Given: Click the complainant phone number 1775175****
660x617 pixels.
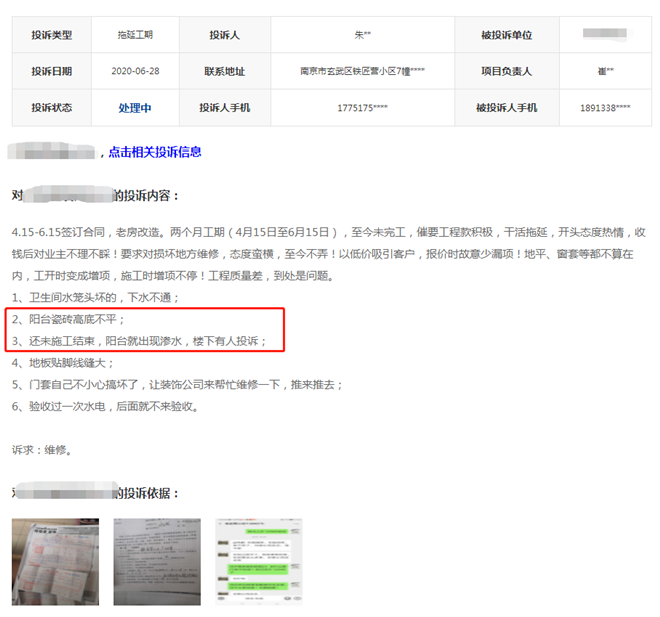Looking at the screenshot, I should tap(362, 107).
